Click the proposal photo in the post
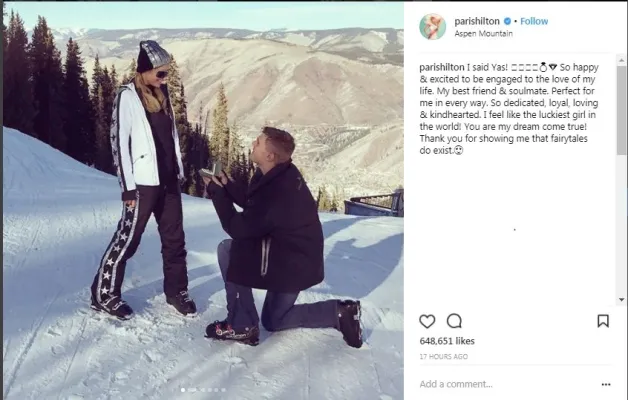628x400 pixels. [x=203, y=200]
